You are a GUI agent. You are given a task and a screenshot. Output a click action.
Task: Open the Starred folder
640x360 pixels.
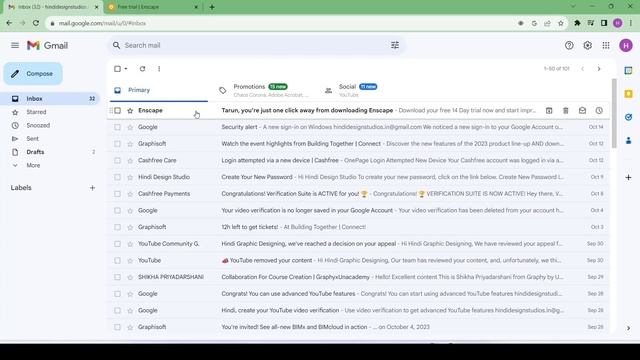pos(51,112)
